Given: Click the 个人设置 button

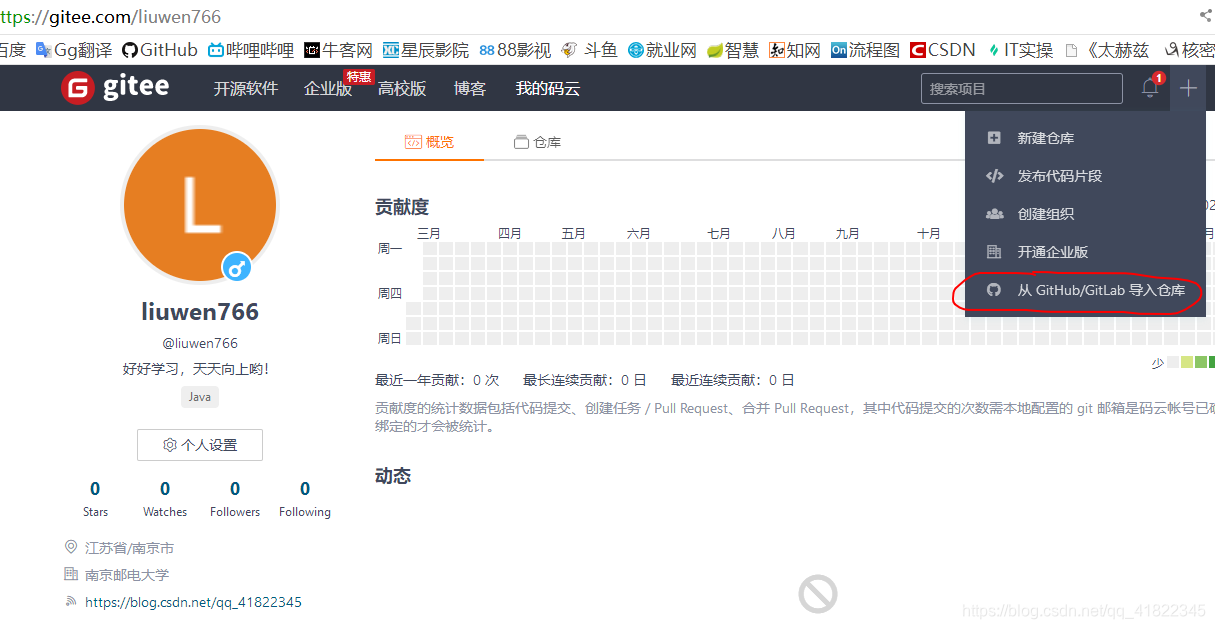Looking at the screenshot, I should [200, 445].
